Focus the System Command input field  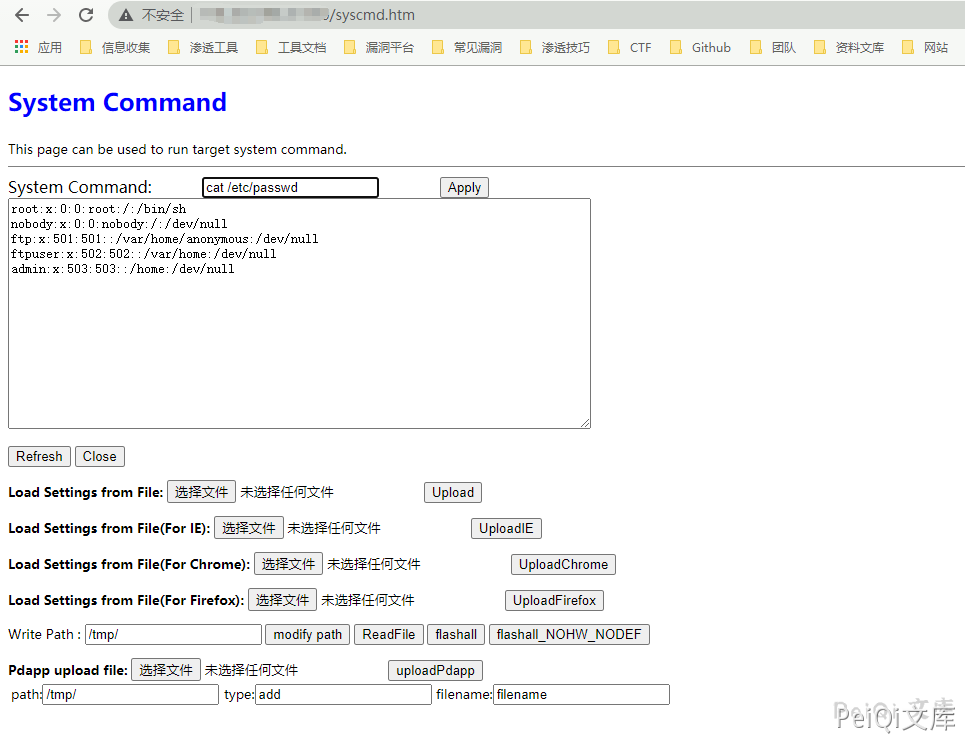290,188
